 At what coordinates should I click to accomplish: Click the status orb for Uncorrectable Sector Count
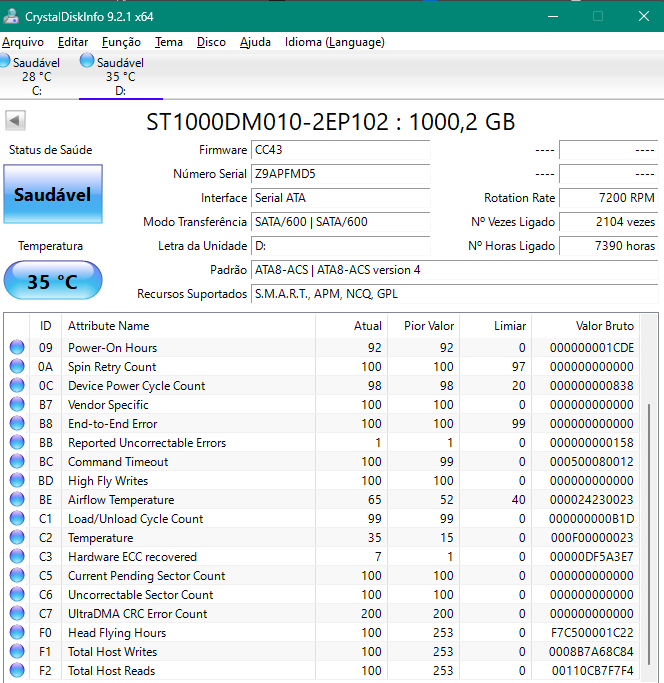17,595
